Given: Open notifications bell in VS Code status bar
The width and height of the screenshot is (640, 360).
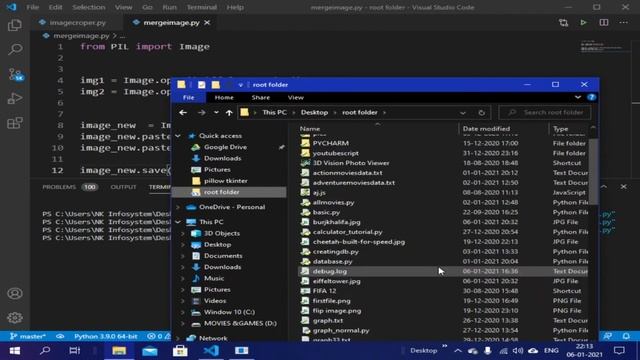Looking at the screenshot, I should coord(626,336).
